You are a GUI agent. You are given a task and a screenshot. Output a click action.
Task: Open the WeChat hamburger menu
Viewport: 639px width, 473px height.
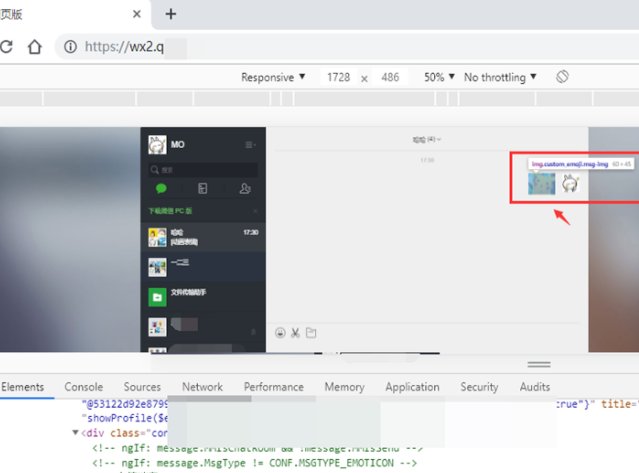click(x=250, y=145)
